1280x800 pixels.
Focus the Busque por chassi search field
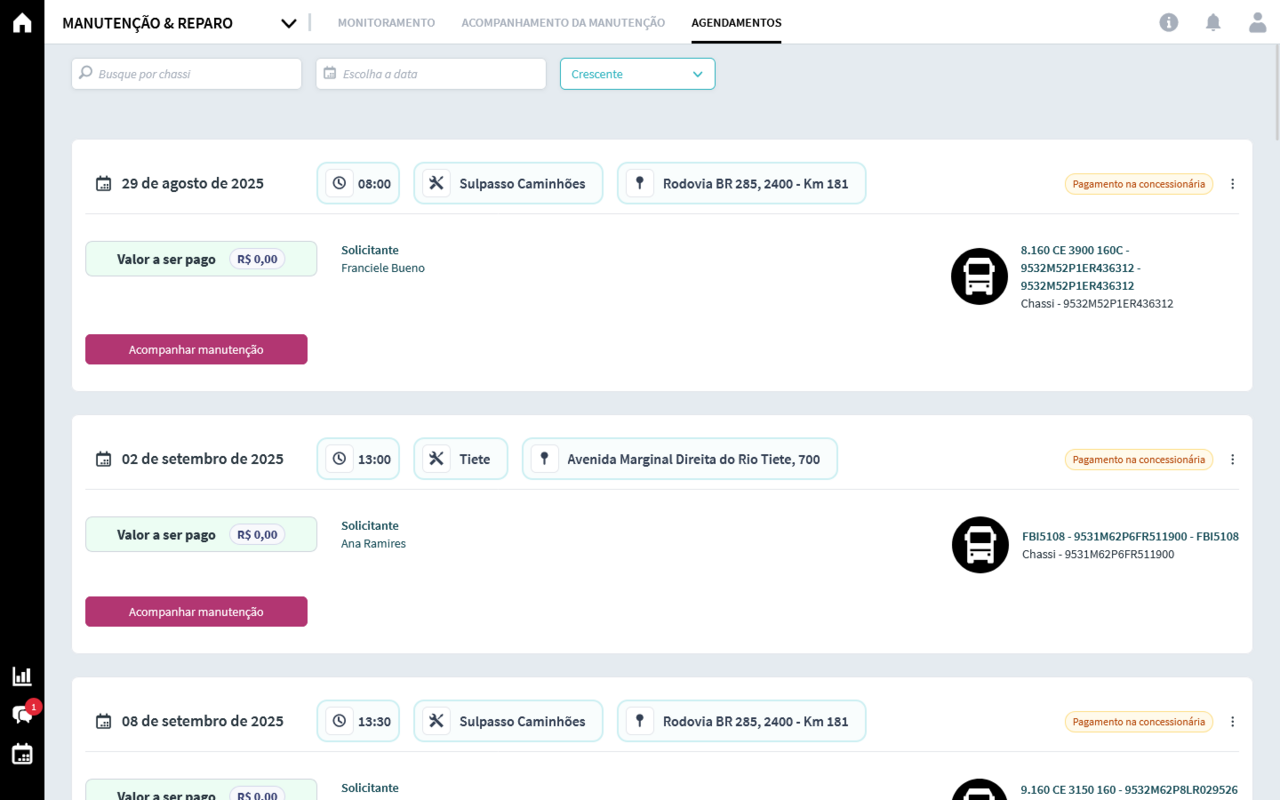pyautogui.click(x=187, y=74)
